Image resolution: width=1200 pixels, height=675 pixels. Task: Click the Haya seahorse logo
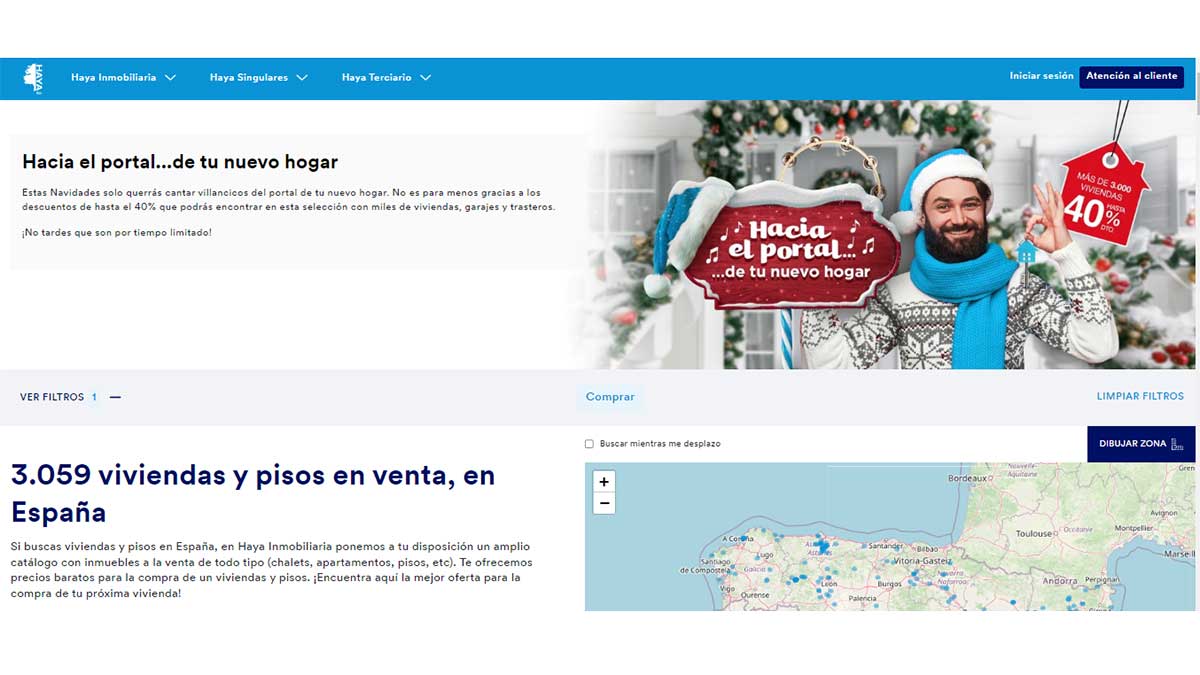coord(36,77)
